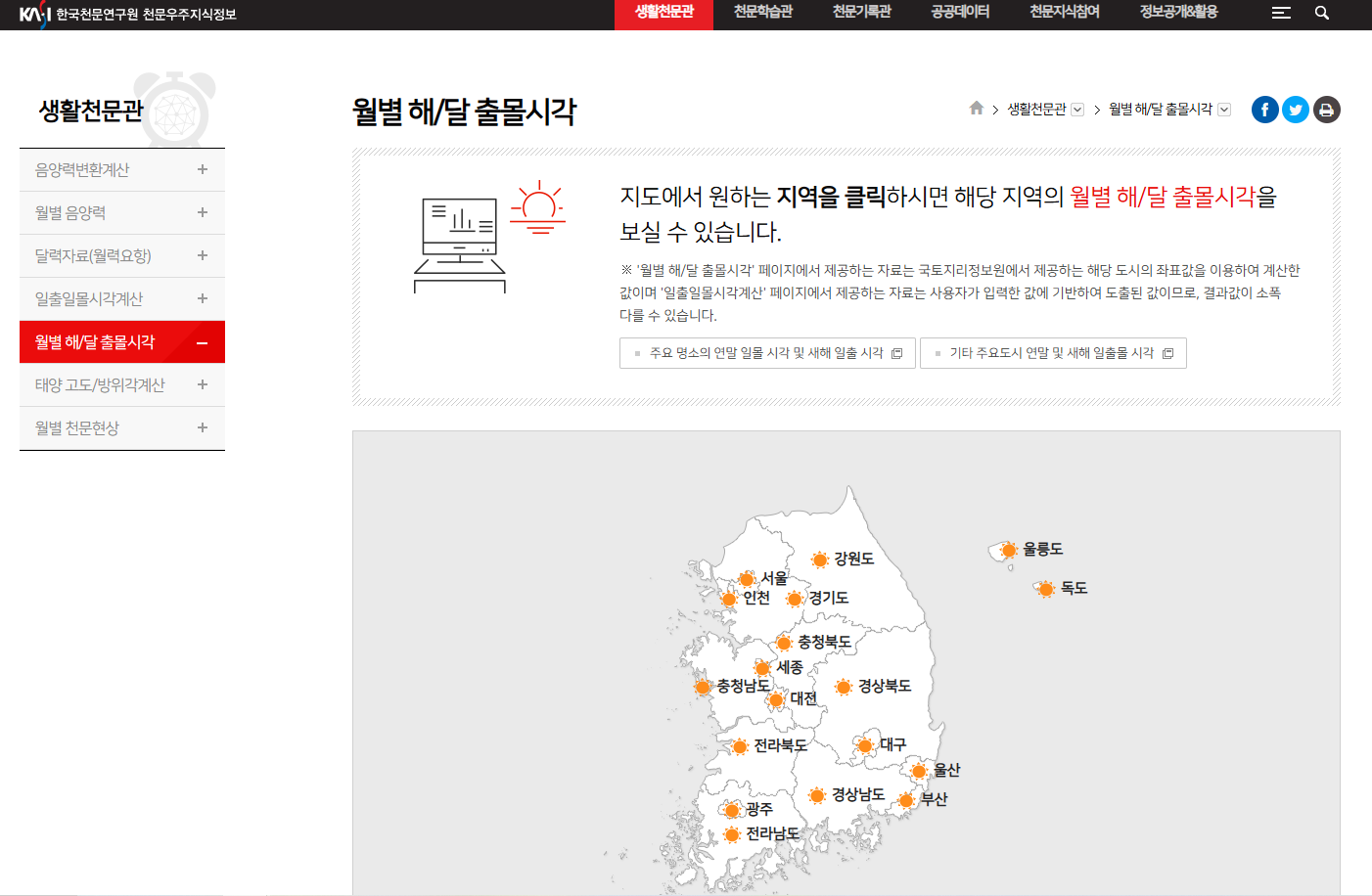1372x896 pixels.
Task: Click the Seoul sun marker on the map
Action: click(x=747, y=578)
